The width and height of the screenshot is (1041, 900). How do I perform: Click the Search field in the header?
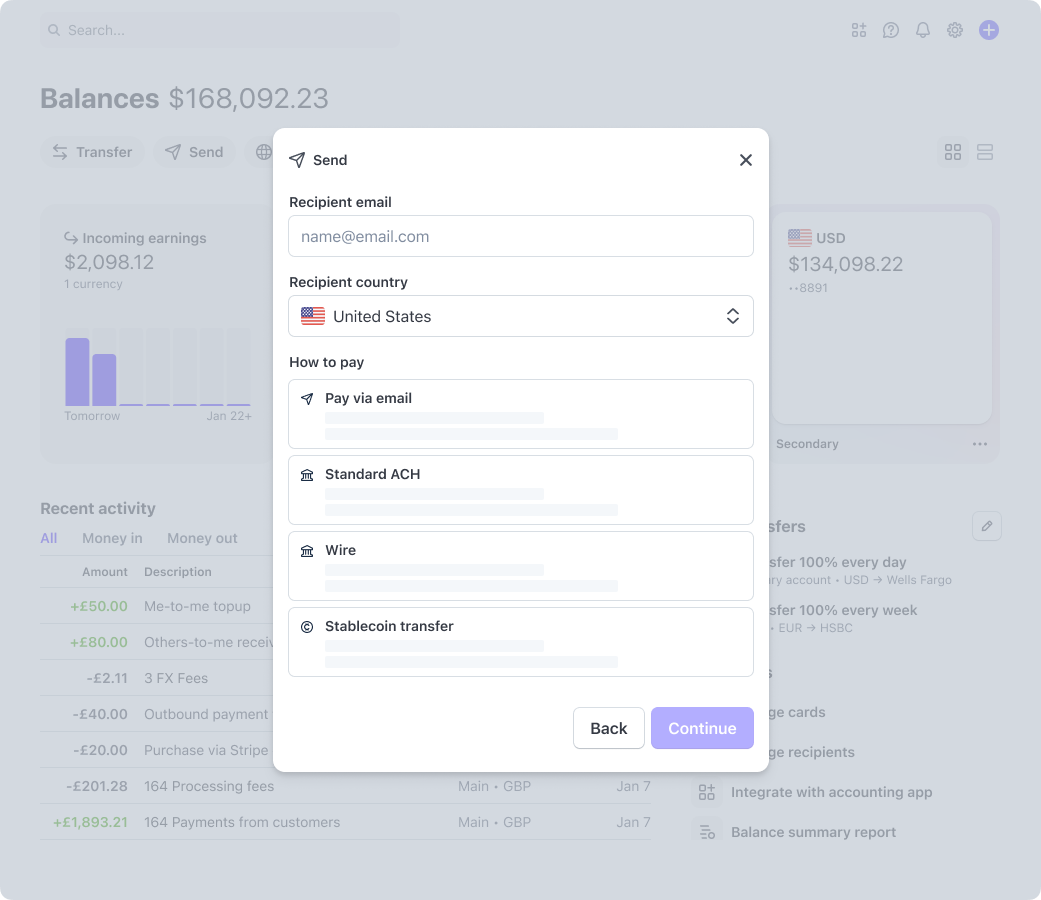[220, 30]
